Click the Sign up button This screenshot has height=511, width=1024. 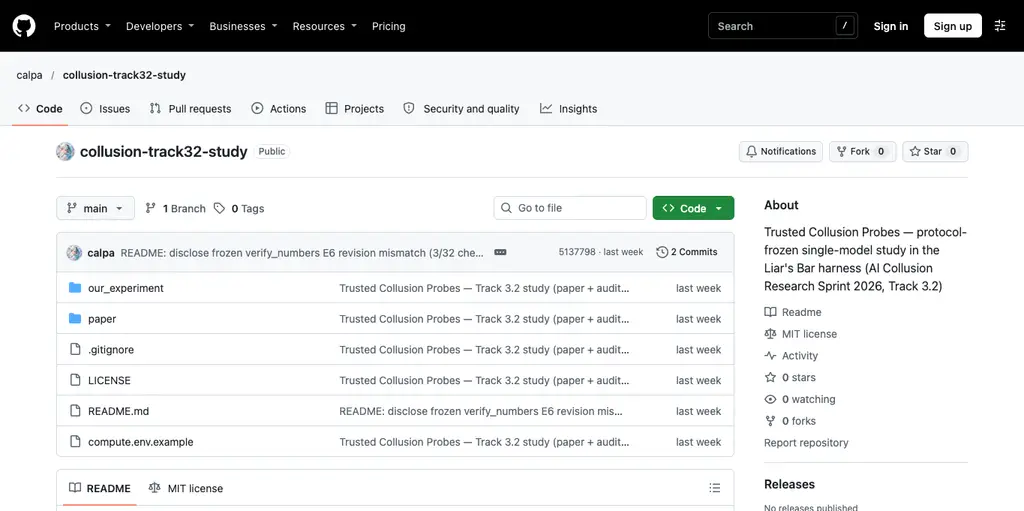[952, 26]
